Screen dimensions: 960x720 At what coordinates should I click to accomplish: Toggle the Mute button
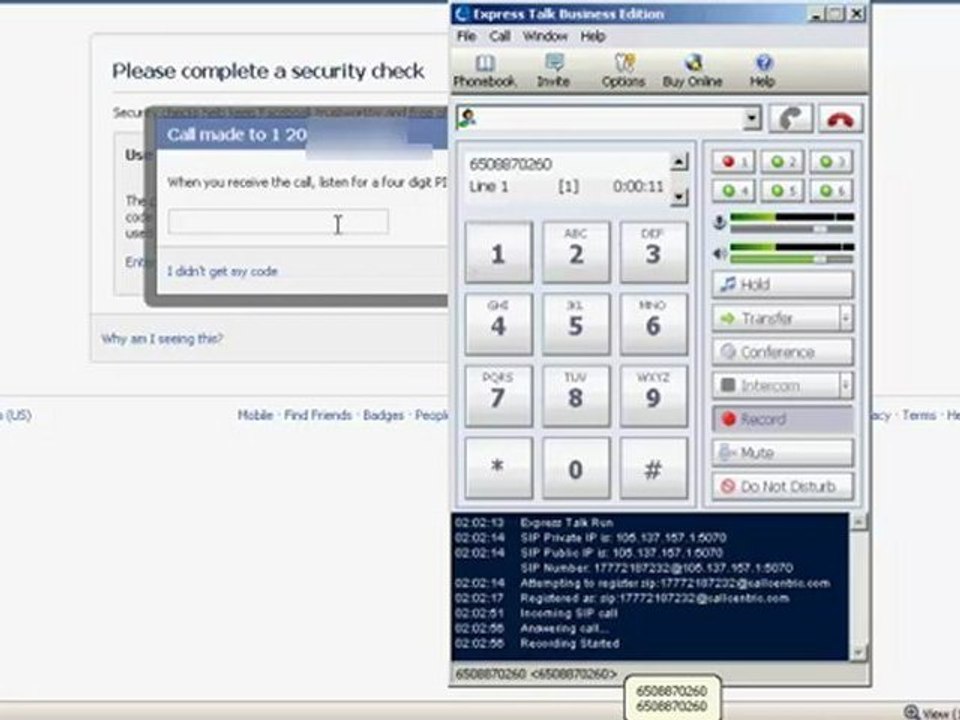pyautogui.click(x=782, y=453)
